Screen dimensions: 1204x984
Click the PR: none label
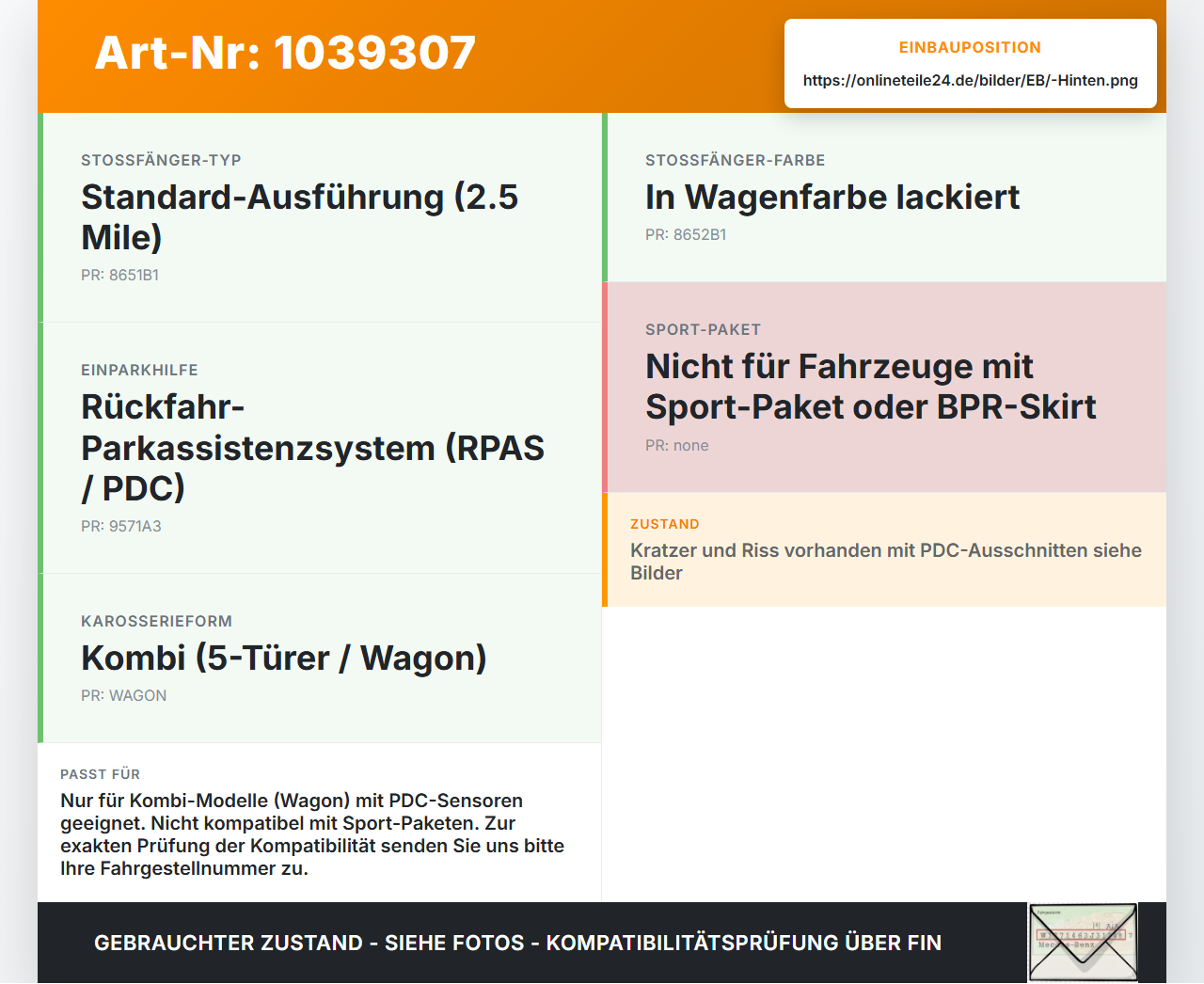677,445
